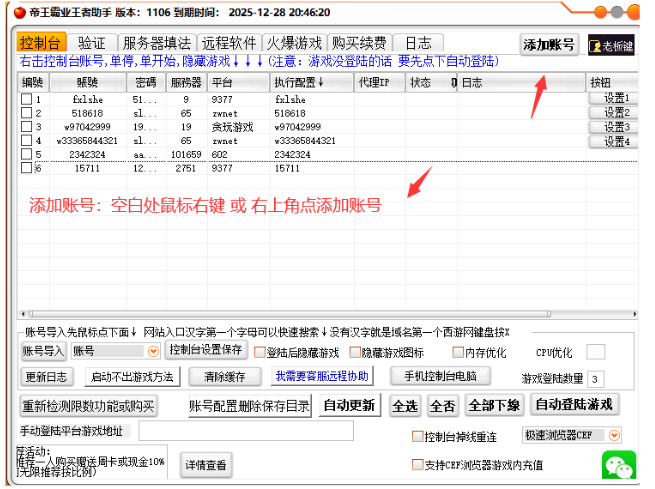Tick the checkbox for account row 1 fxlshe
Screen dimensions: 655x489
tap(26, 99)
